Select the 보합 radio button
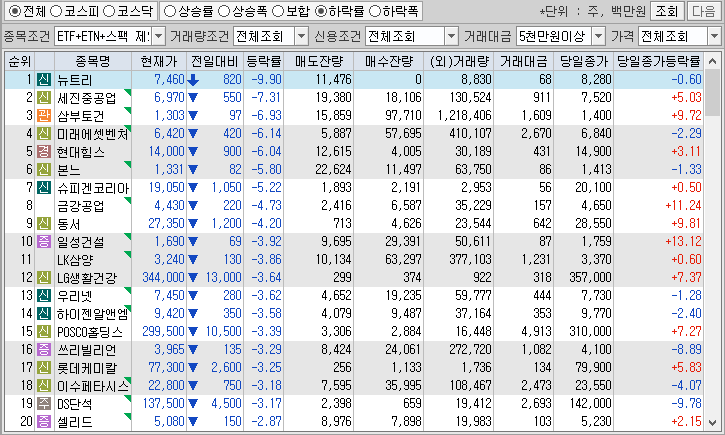This screenshot has width=725, height=435. 278,11
